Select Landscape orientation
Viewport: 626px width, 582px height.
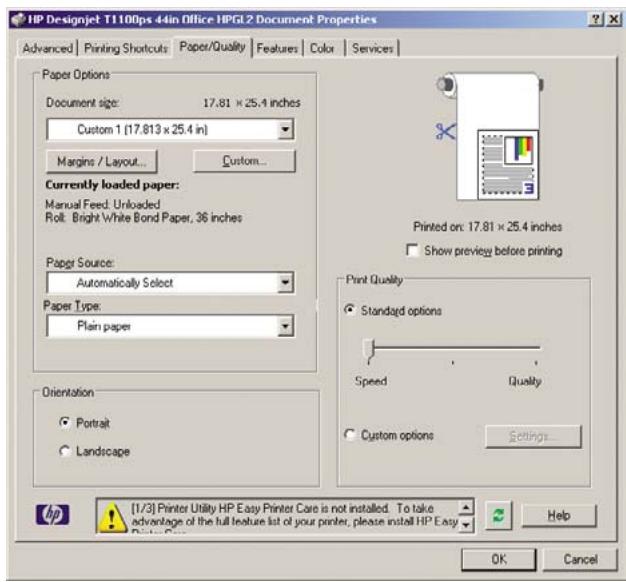(x=64, y=451)
